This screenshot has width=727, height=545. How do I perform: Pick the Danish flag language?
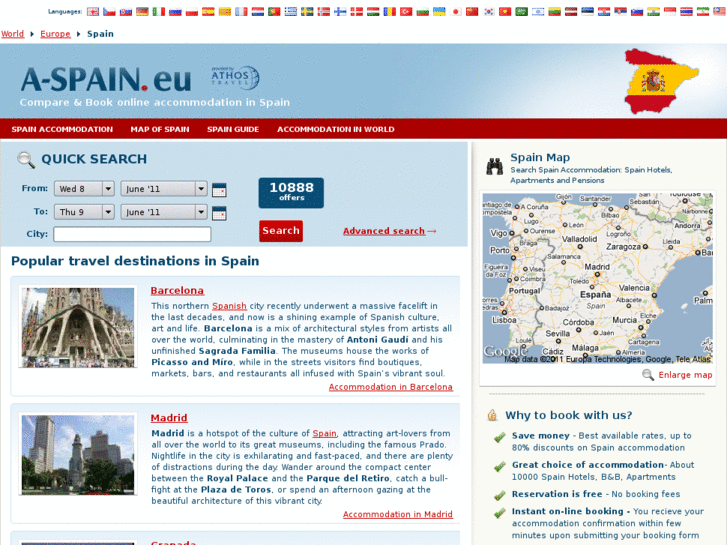(357, 12)
